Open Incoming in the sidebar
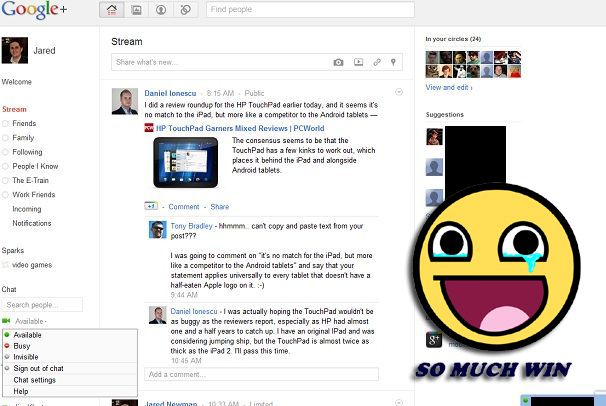 pyautogui.click(x=27, y=209)
